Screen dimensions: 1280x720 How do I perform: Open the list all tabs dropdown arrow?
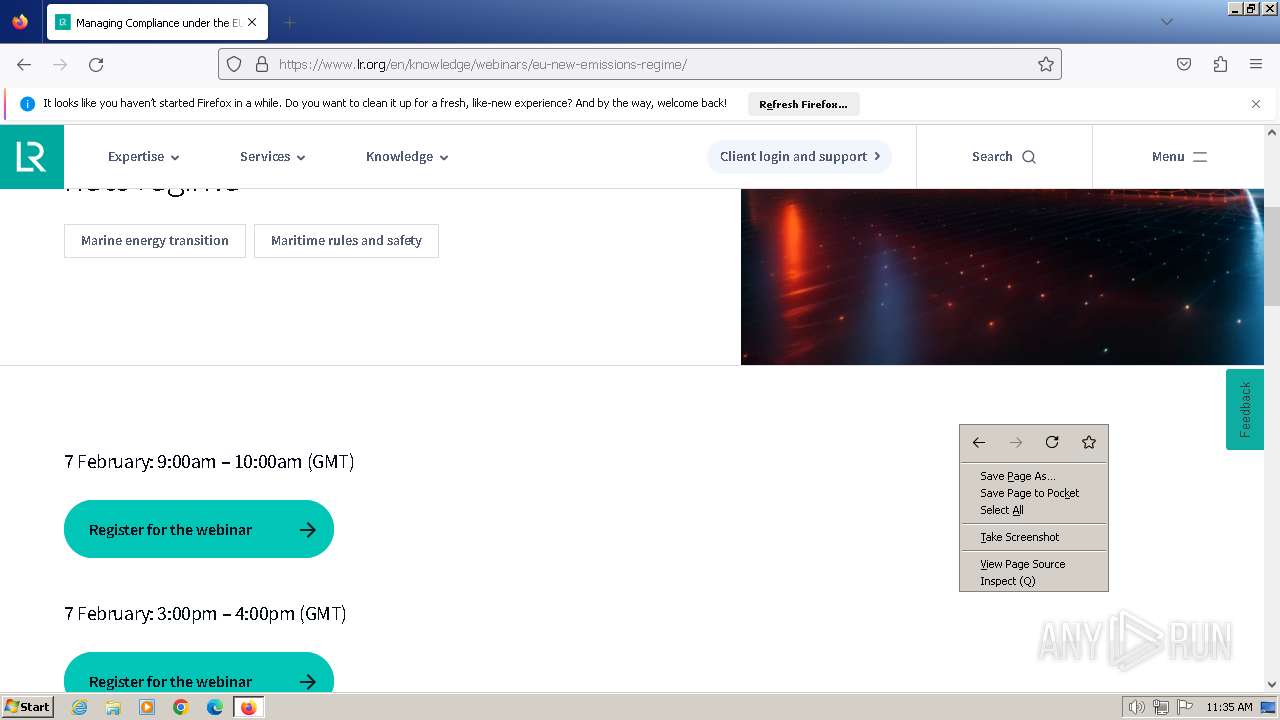1166,22
